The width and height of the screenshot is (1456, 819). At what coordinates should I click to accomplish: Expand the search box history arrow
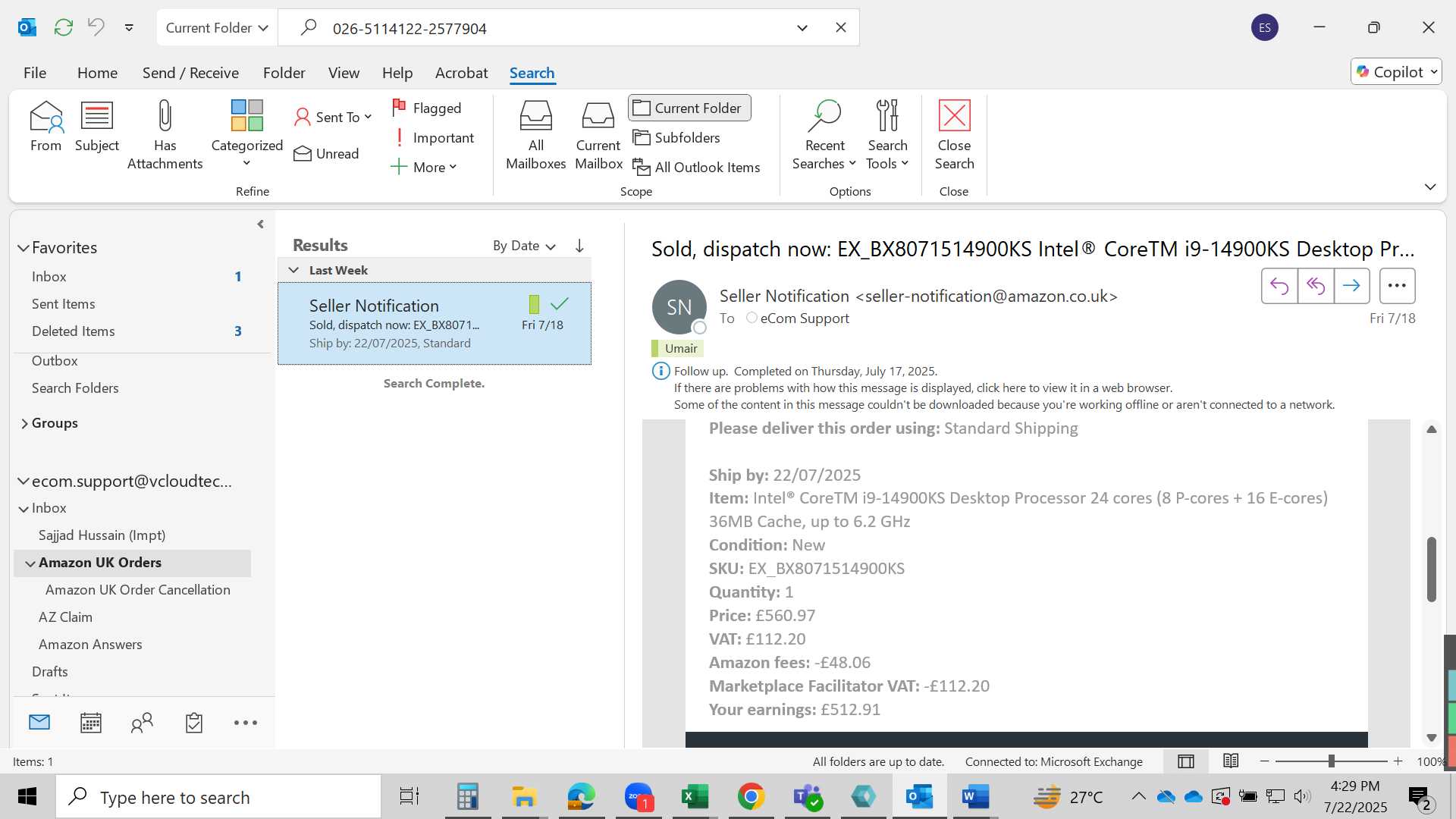[802, 28]
